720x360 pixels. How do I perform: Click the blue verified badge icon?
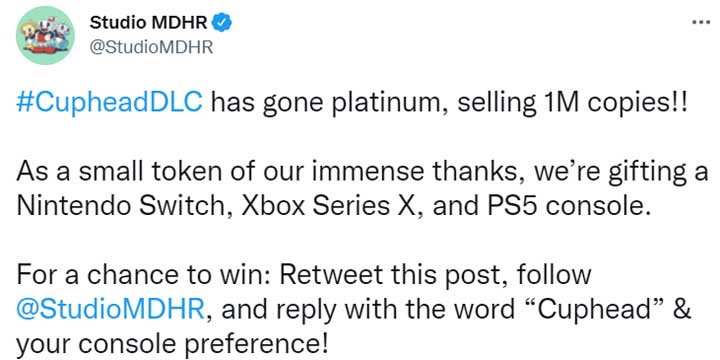[224, 22]
